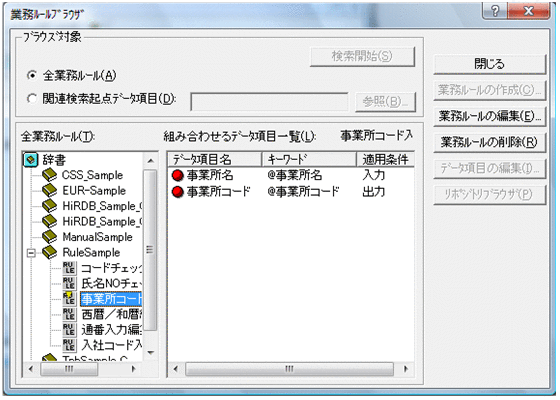Click the selected 事業所コード rule icon

point(69,299)
